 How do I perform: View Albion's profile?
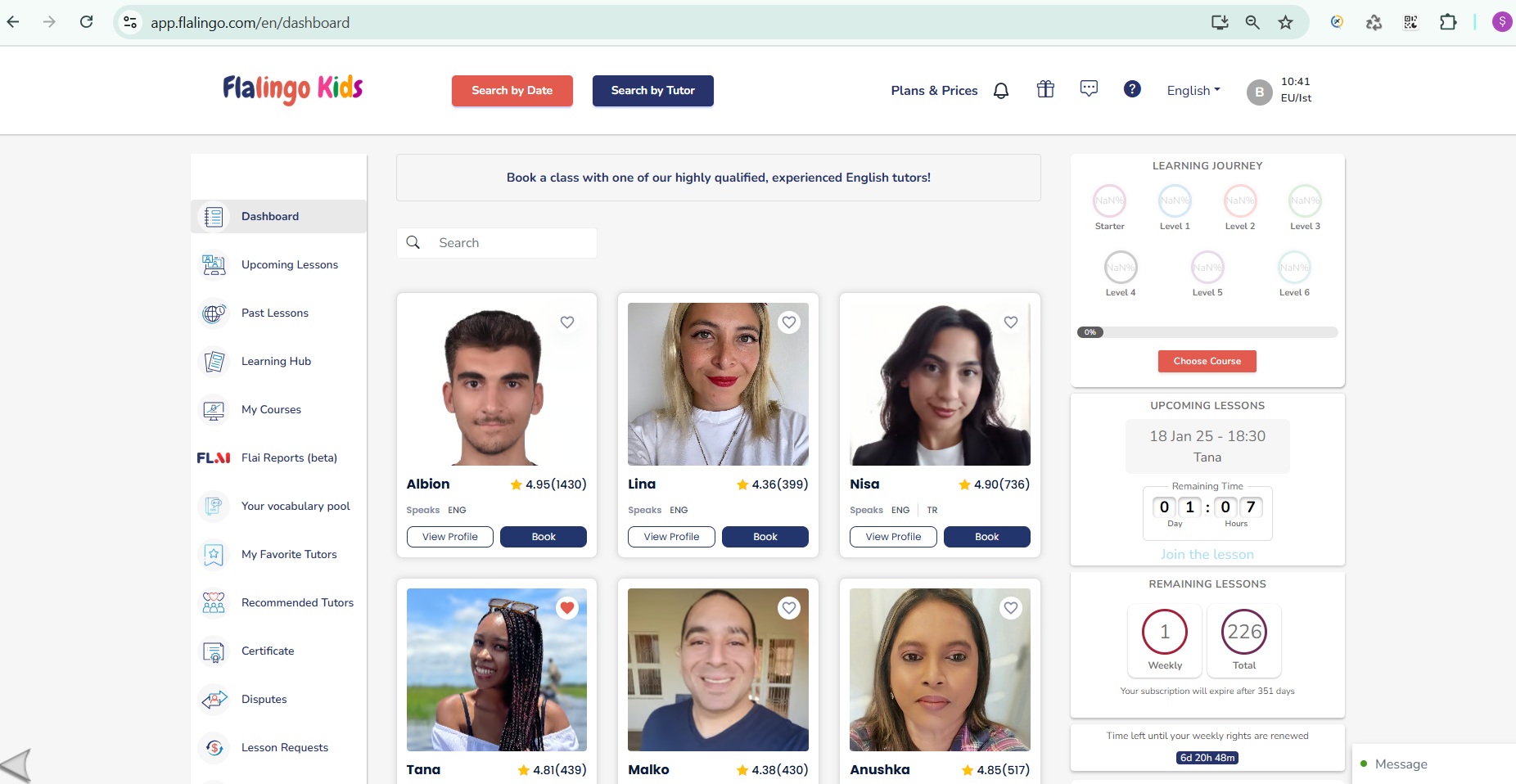coord(450,537)
